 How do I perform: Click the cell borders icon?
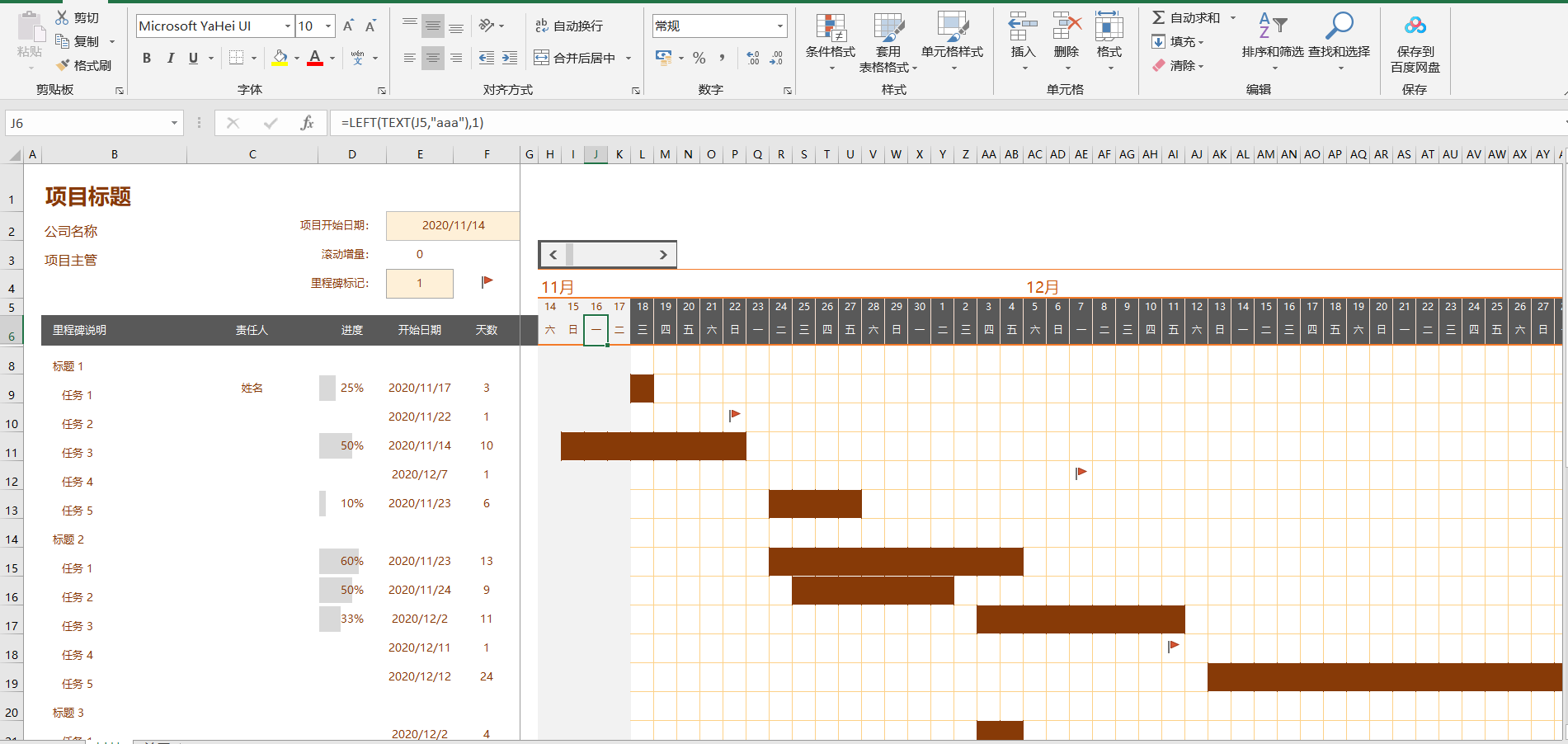click(x=237, y=58)
